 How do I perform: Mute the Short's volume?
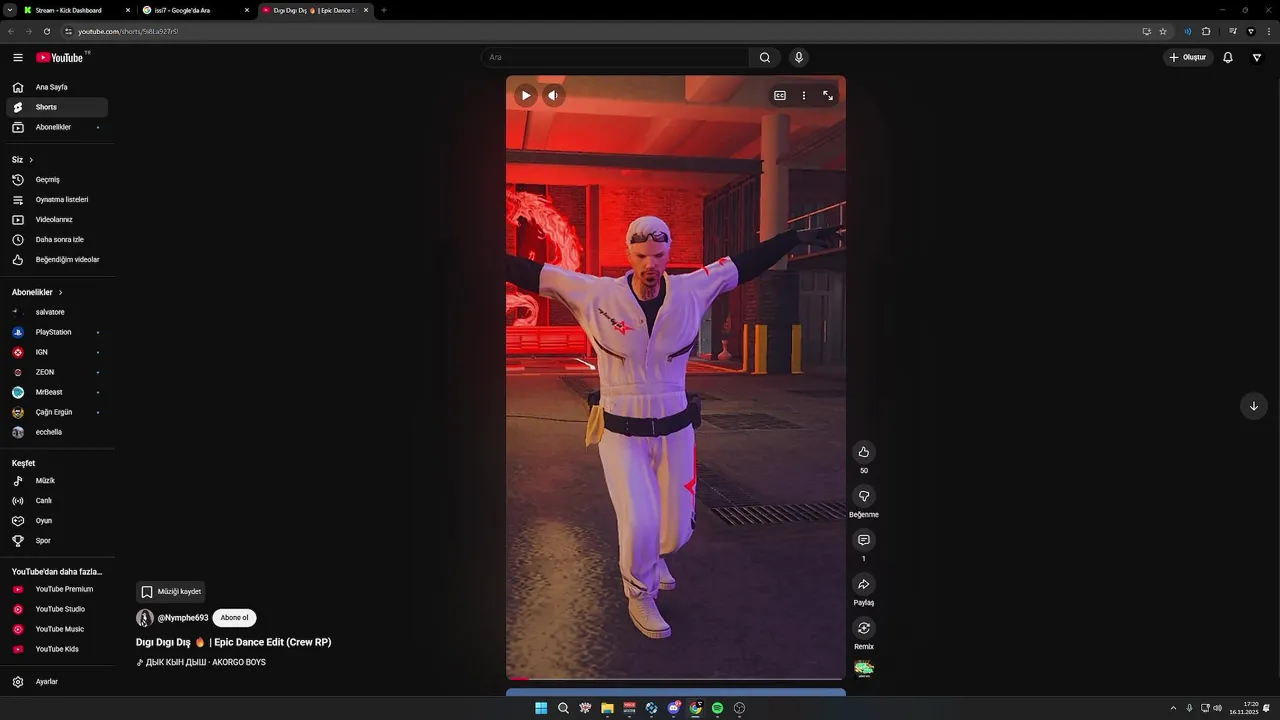point(553,95)
